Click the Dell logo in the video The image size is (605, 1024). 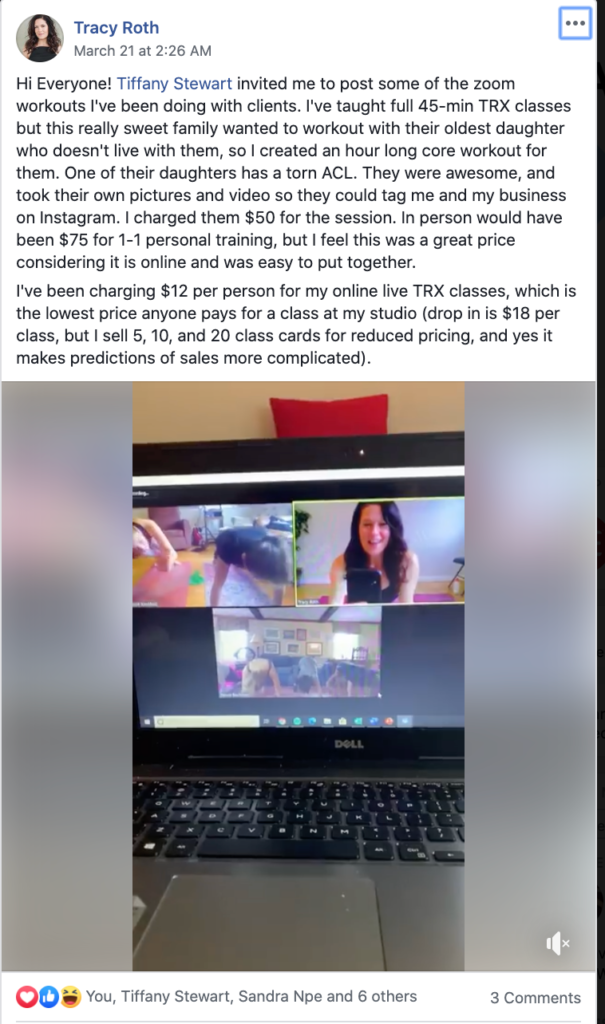click(349, 744)
